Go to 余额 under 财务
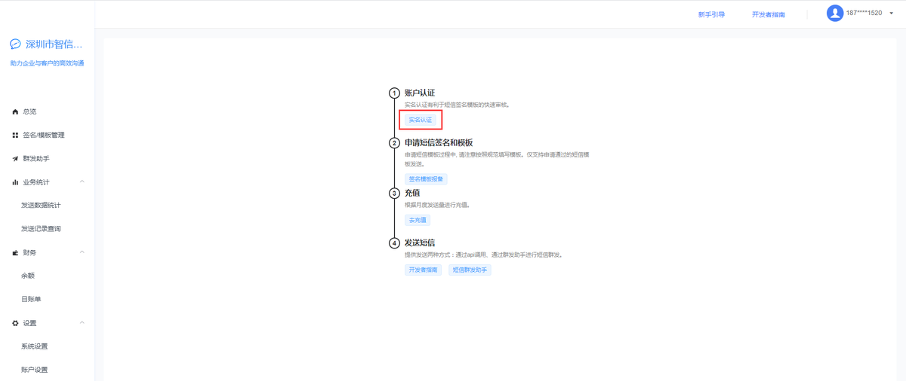 coord(28,276)
